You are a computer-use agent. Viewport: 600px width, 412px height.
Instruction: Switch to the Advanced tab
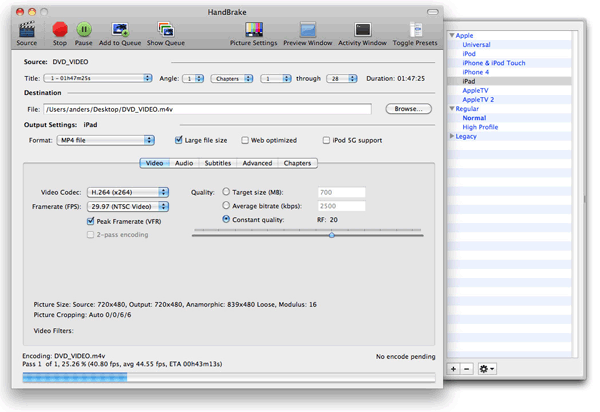(257, 163)
